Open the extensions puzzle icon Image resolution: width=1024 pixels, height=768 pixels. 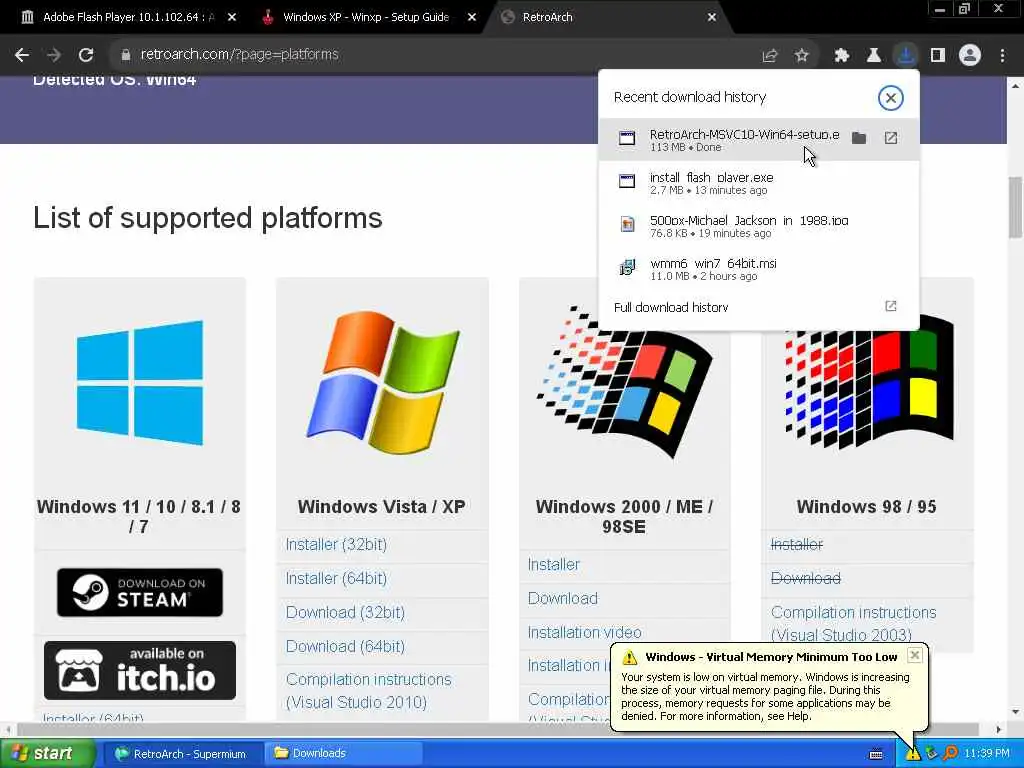(842, 56)
